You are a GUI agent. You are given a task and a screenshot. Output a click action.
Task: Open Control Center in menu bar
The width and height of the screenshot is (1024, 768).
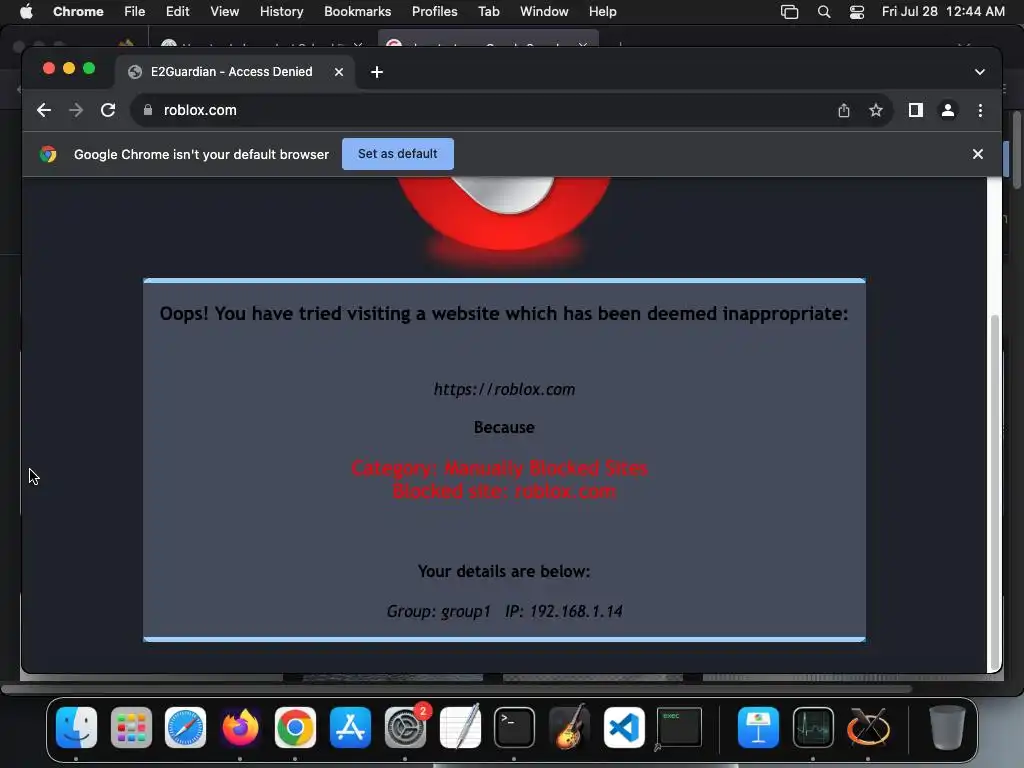[857, 12]
